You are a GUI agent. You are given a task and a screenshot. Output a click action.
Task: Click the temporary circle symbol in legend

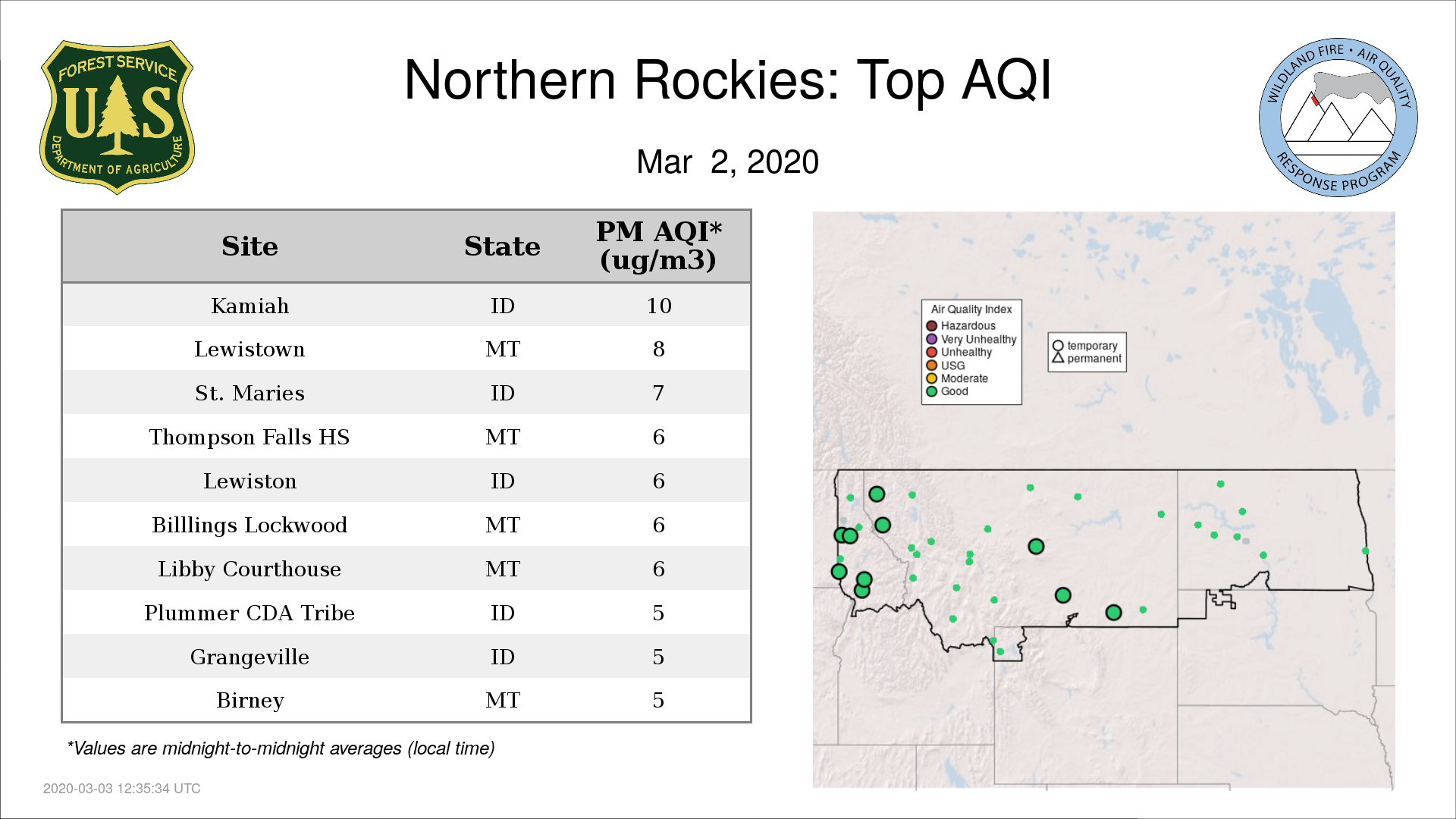tap(1058, 346)
